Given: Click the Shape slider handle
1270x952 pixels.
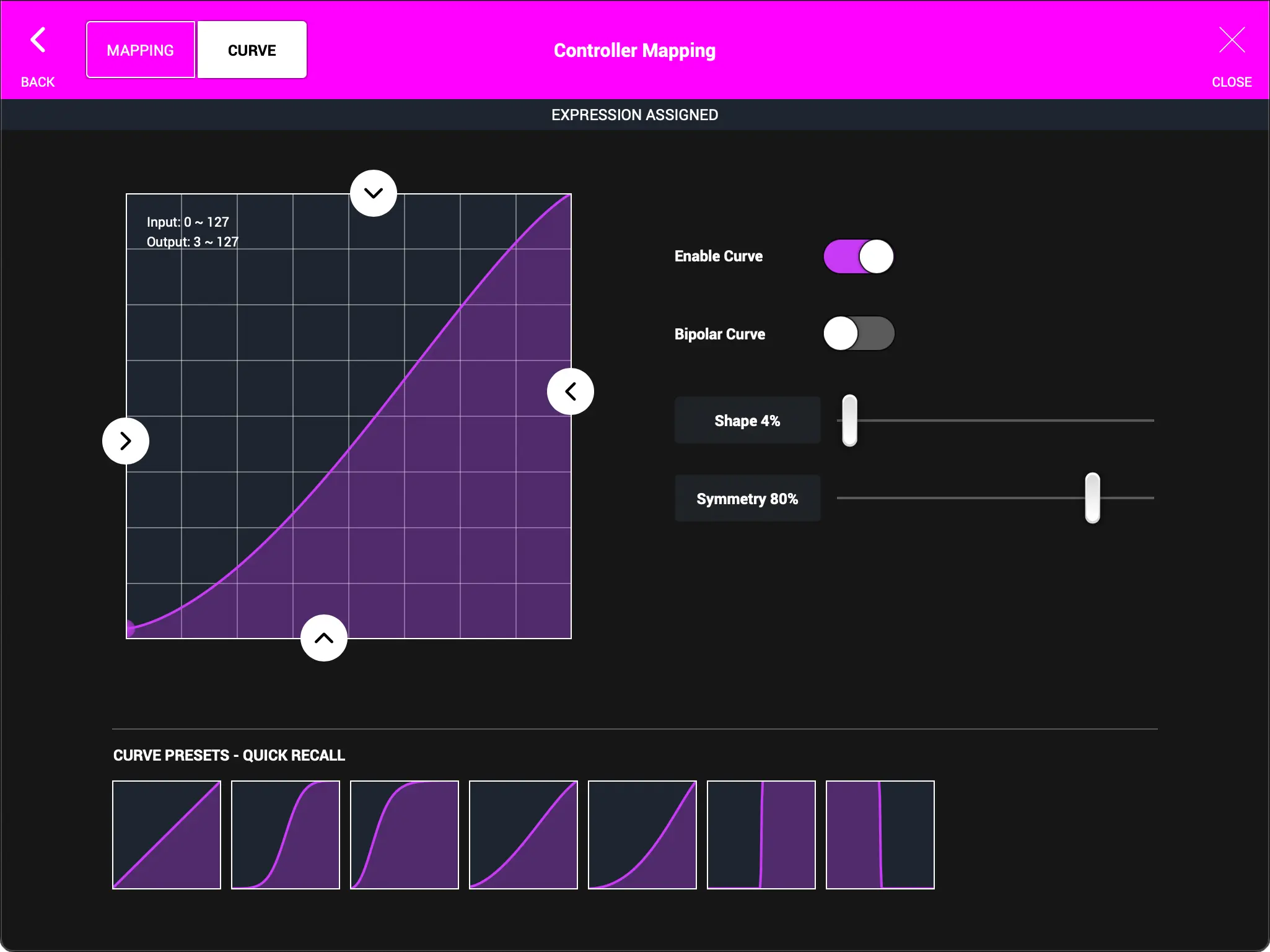Looking at the screenshot, I should pos(849,420).
